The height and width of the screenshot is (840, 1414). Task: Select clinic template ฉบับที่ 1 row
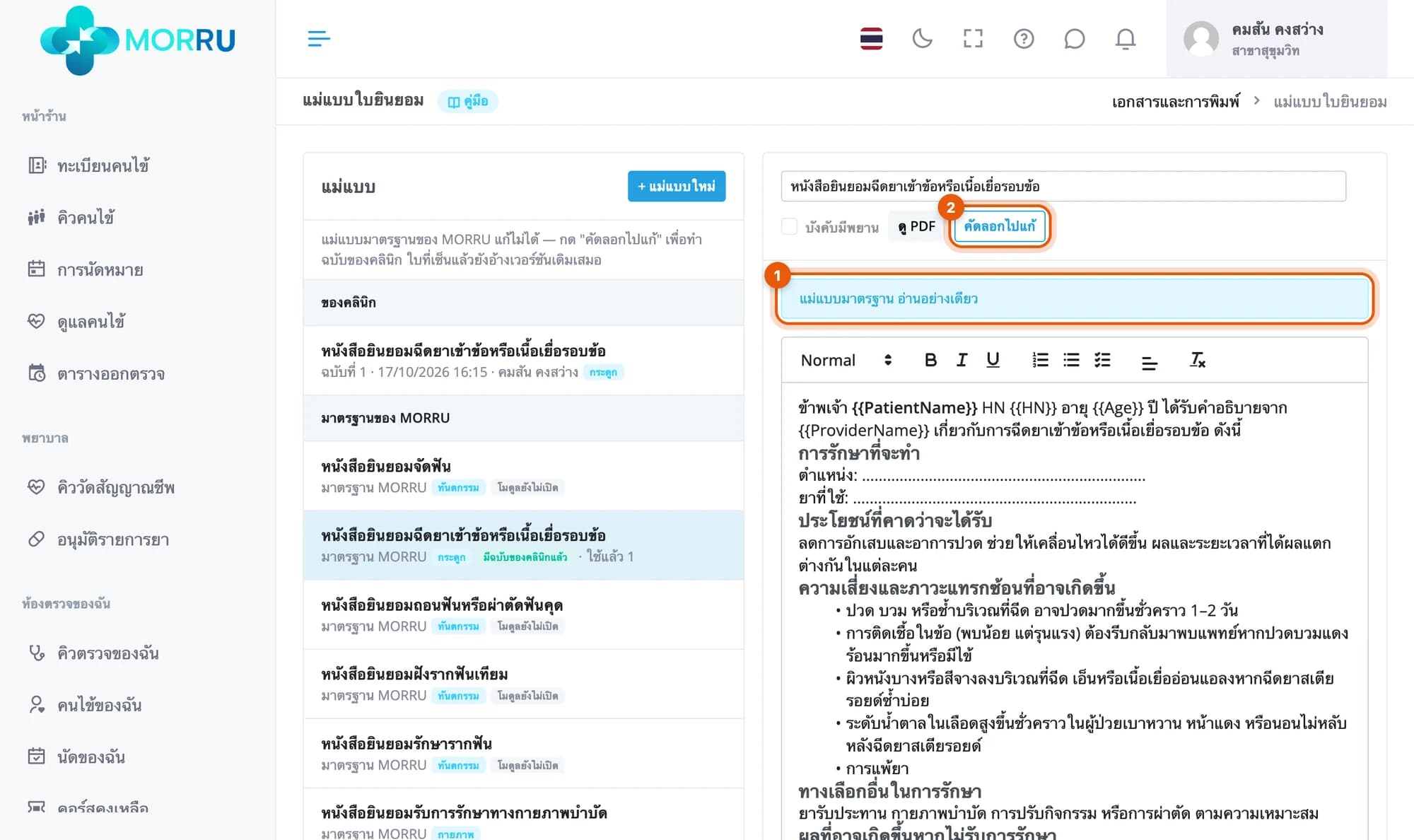click(523, 361)
